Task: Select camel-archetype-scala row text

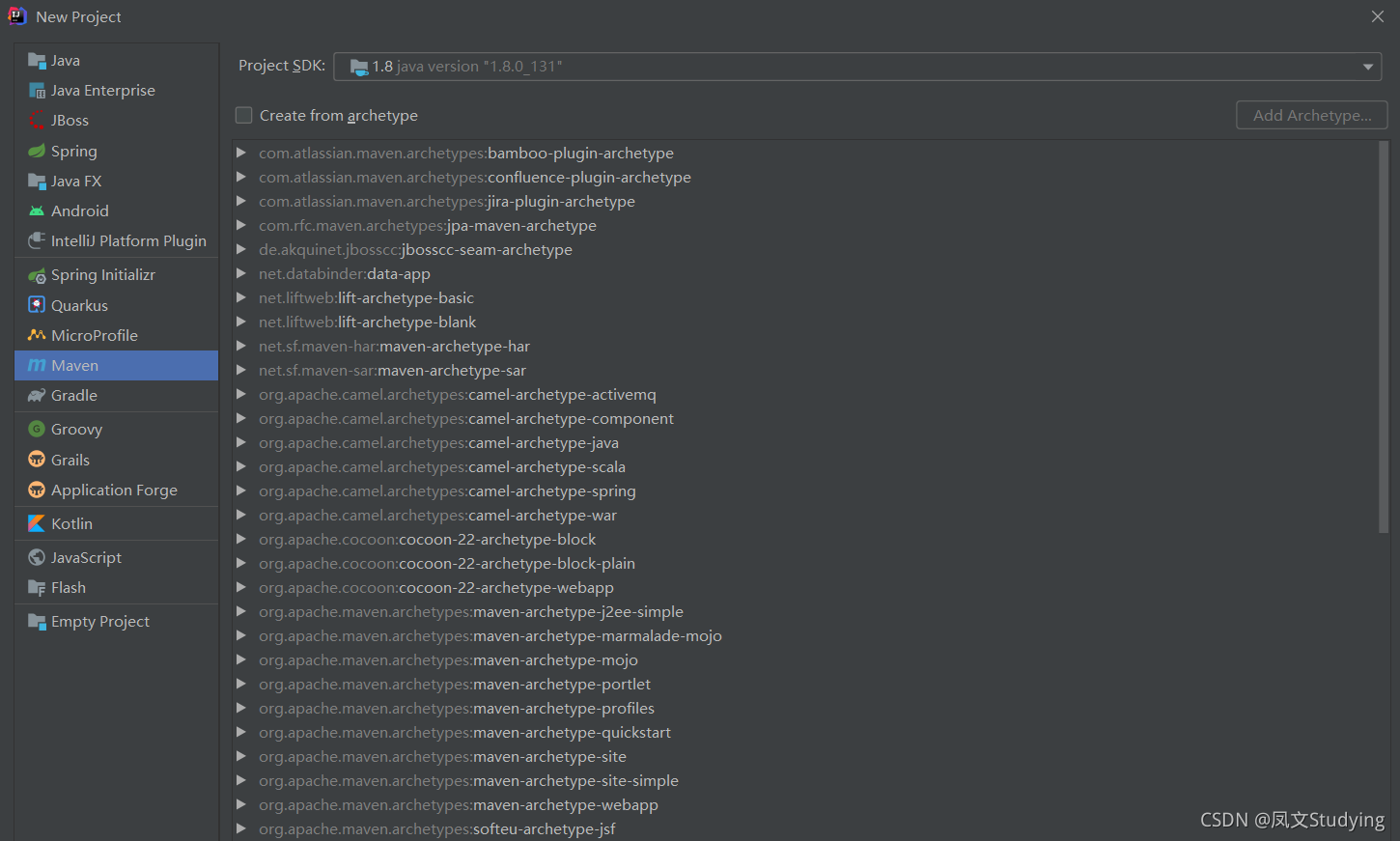Action: (x=442, y=467)
